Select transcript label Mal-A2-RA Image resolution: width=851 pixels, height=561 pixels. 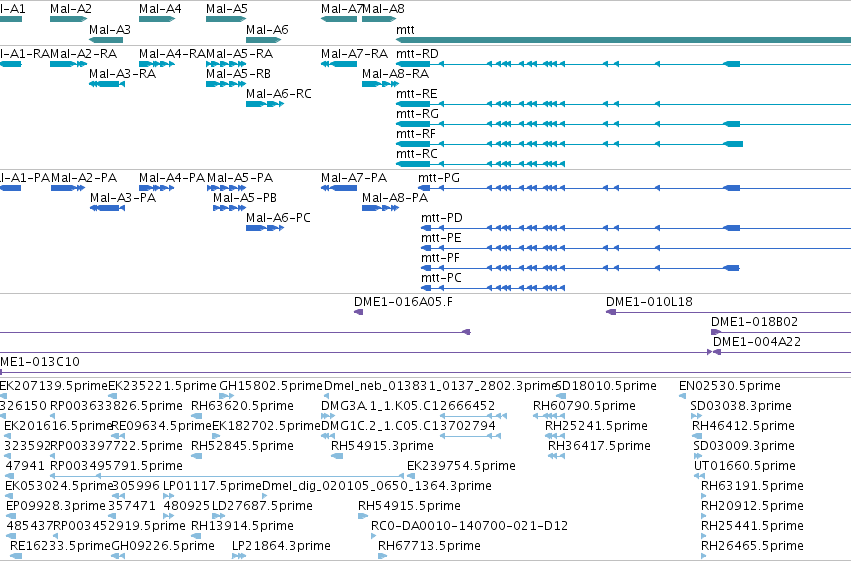click(x=84, y=54)
